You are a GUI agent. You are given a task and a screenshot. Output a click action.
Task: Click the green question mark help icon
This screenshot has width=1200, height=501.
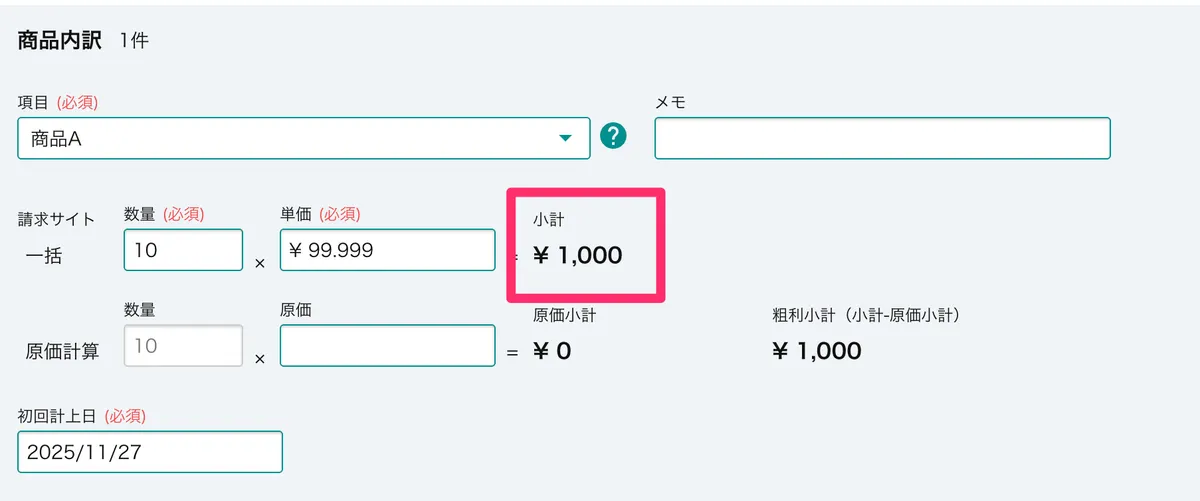tap(613, 137)
